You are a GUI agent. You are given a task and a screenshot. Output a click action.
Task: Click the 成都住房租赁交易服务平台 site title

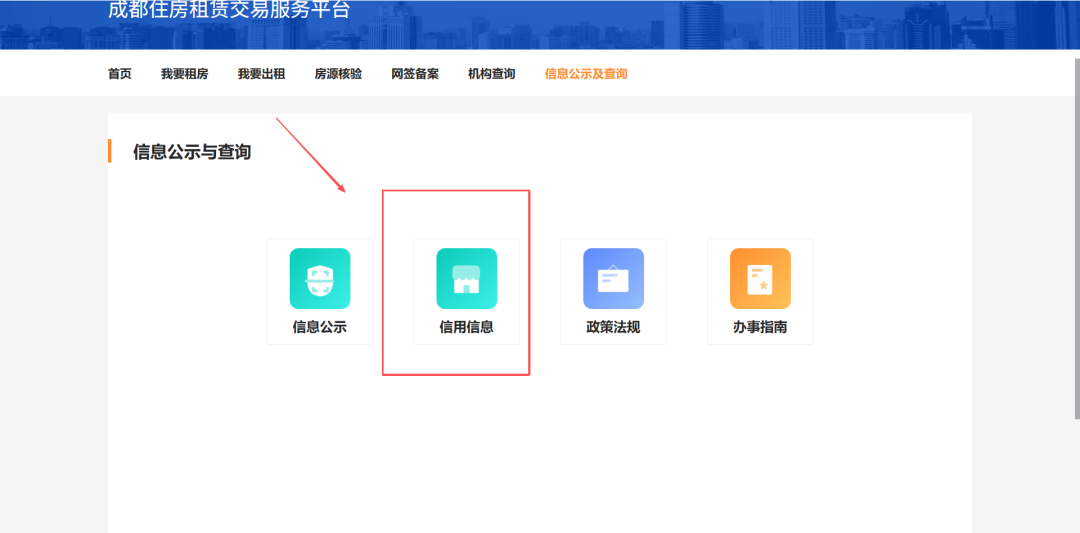(229, 10)
